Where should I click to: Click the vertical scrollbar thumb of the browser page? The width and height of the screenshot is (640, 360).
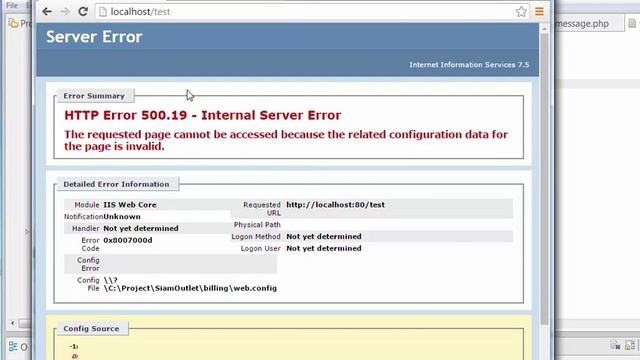pos(544,180)
